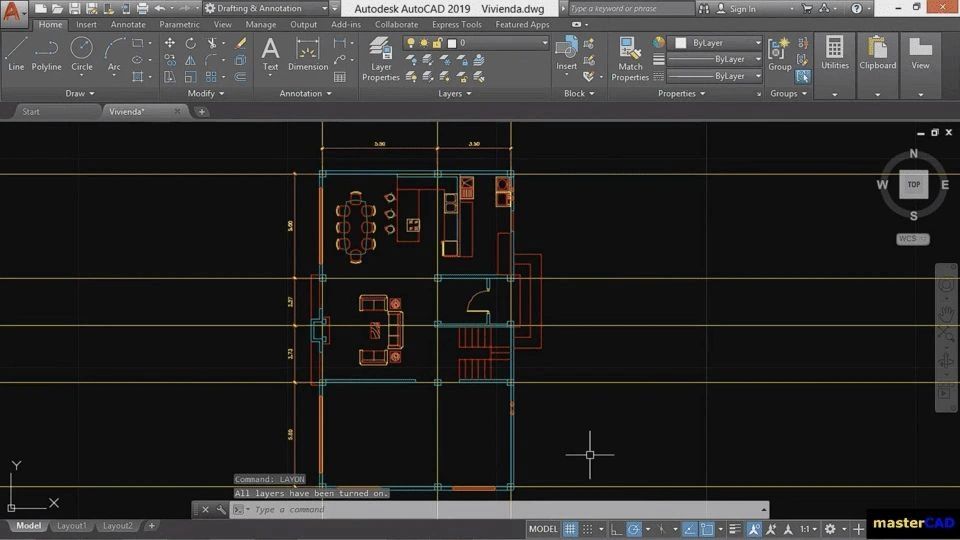
Task: Undo last action with Undo arrow
Action: pos(160,9)
